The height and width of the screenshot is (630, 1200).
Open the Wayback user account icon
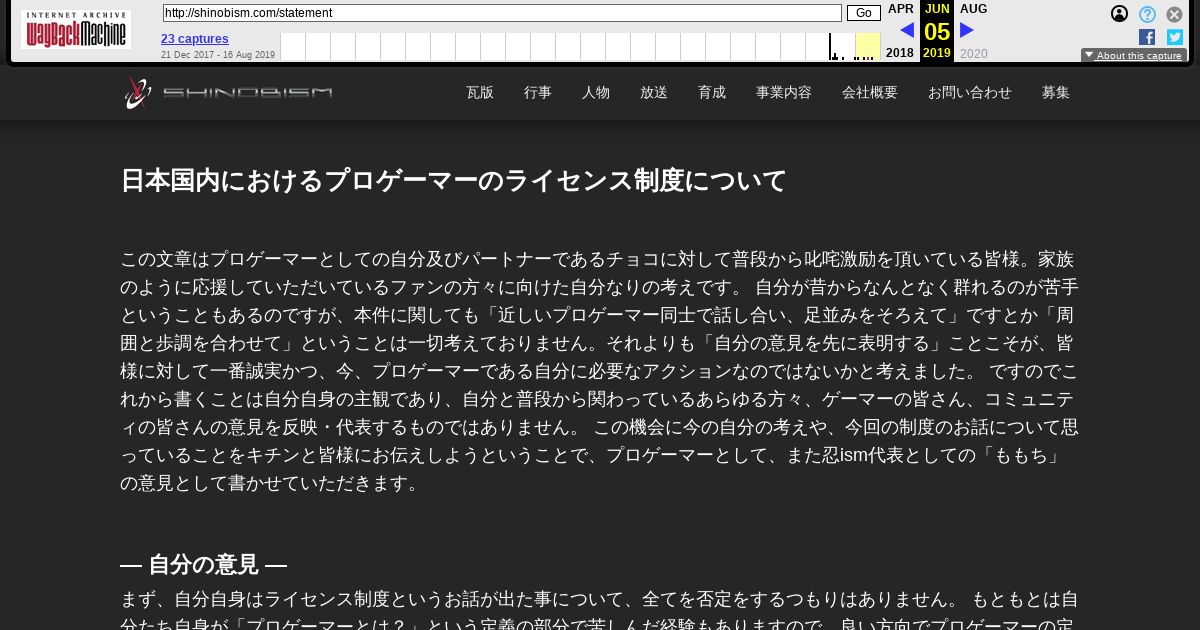pyautogui.click(x=1120, y=14)
